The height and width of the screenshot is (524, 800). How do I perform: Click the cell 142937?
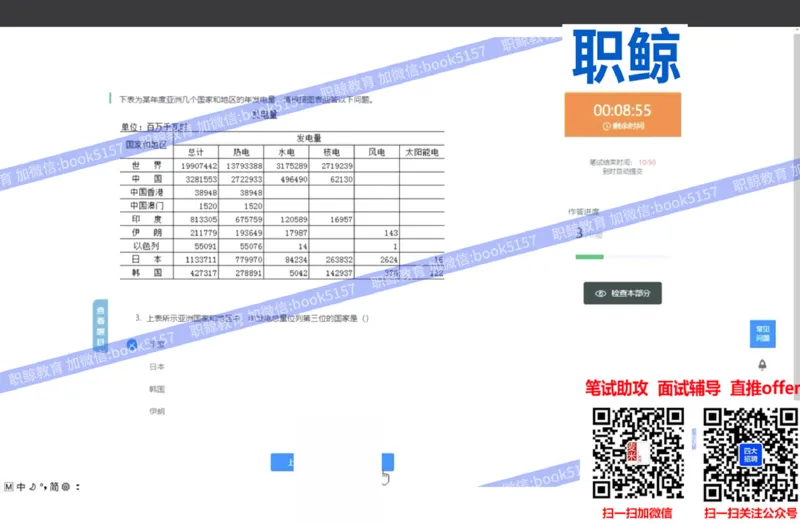click(339, 273)
